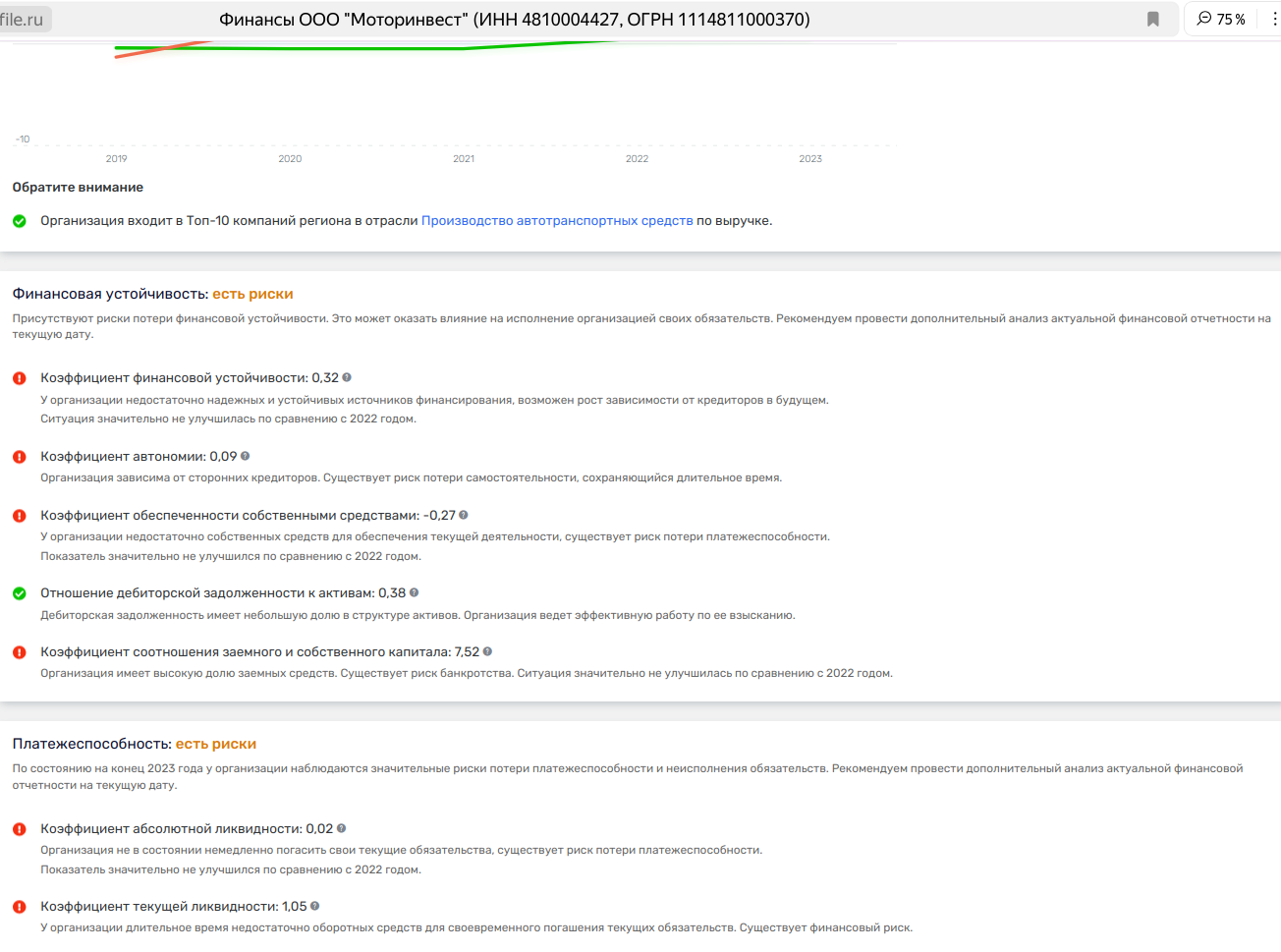Click help icon beside debt-to-equity ratio 7,52
This screenshot has height=952, width=1281.
tap(488, 651)
